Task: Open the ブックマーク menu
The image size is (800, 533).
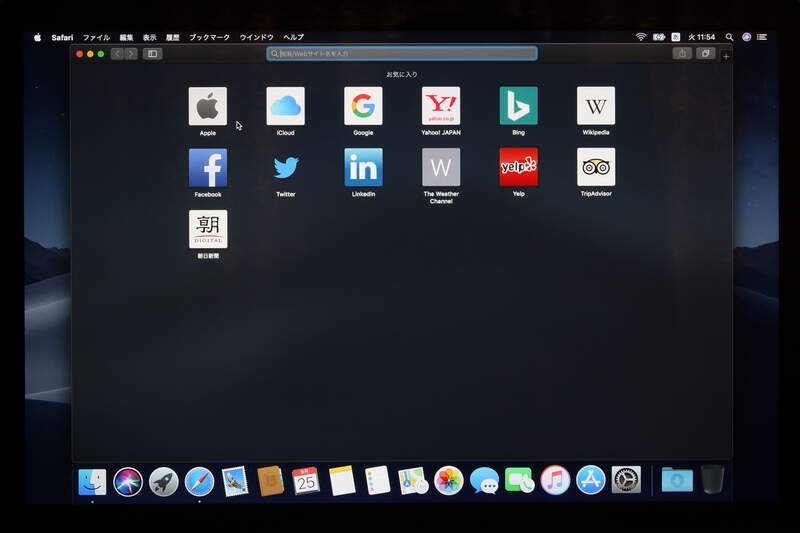Action: coord(209,37)
